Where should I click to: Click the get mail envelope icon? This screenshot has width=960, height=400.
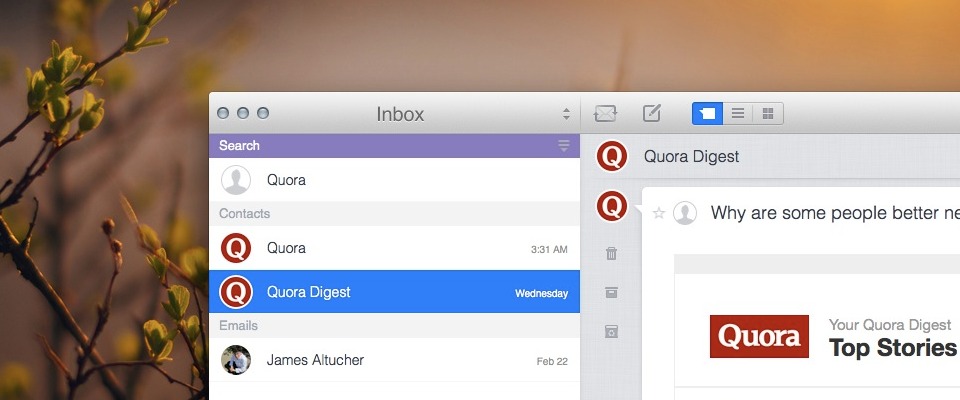[x=604, y=114]
